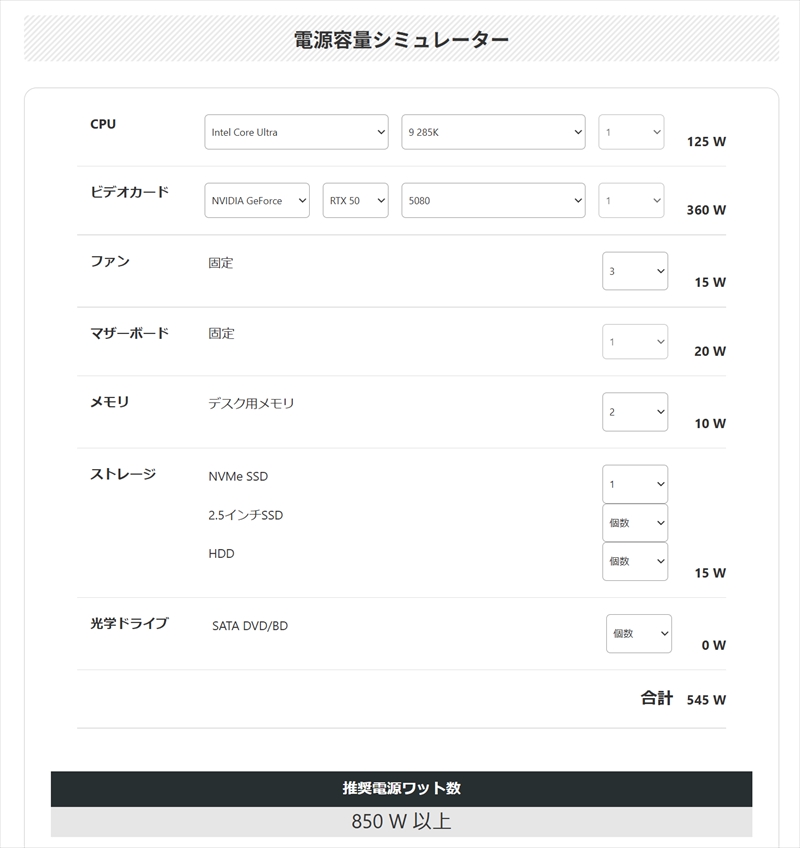Click the 850 W 以上 recommended wattage result
Image resolution: width=800 pixels, height=848 pixels.
(401, 822)
